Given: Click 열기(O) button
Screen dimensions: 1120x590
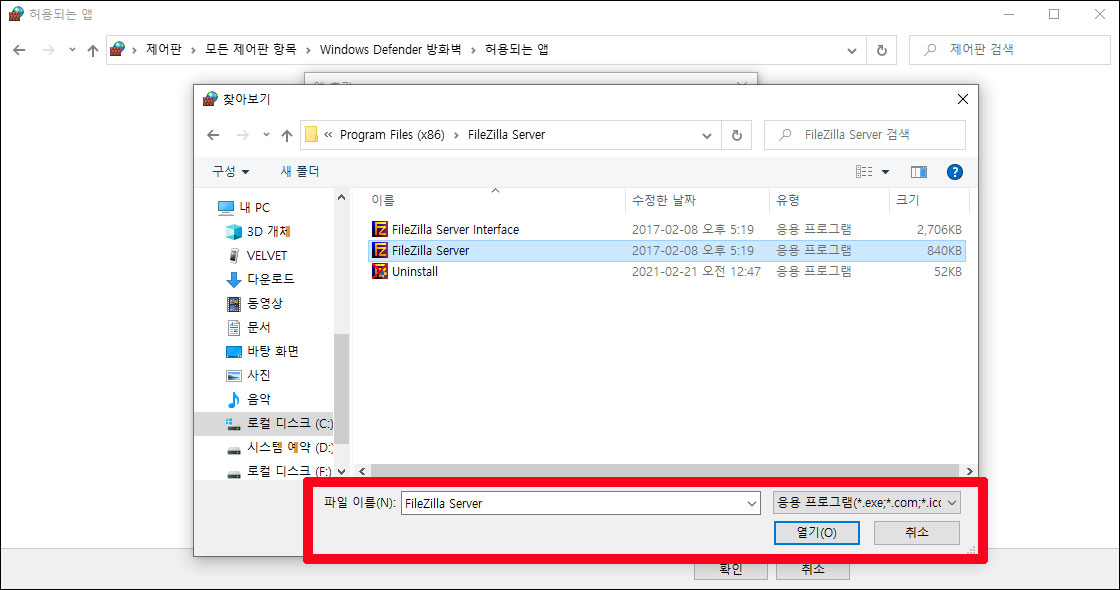Looking at the screenshot, I should click(x=816, y=533).
